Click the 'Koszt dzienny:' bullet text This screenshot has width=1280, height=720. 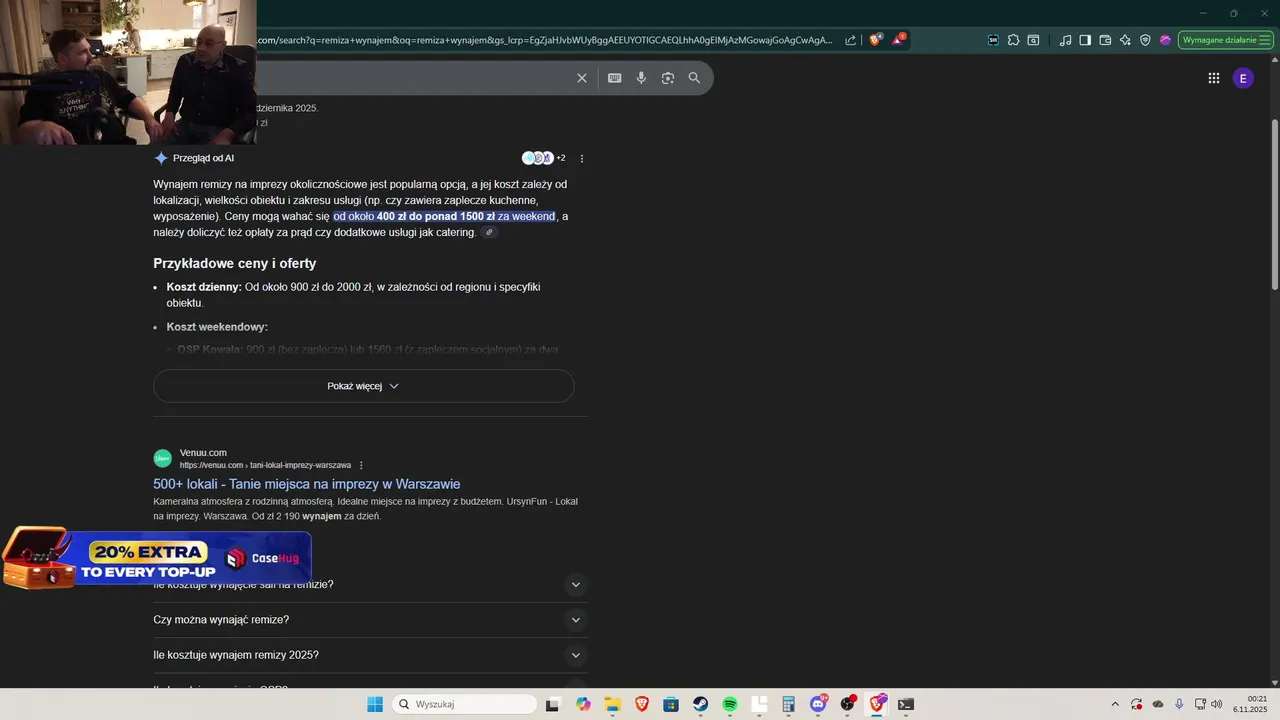click(x=204, y=287)
